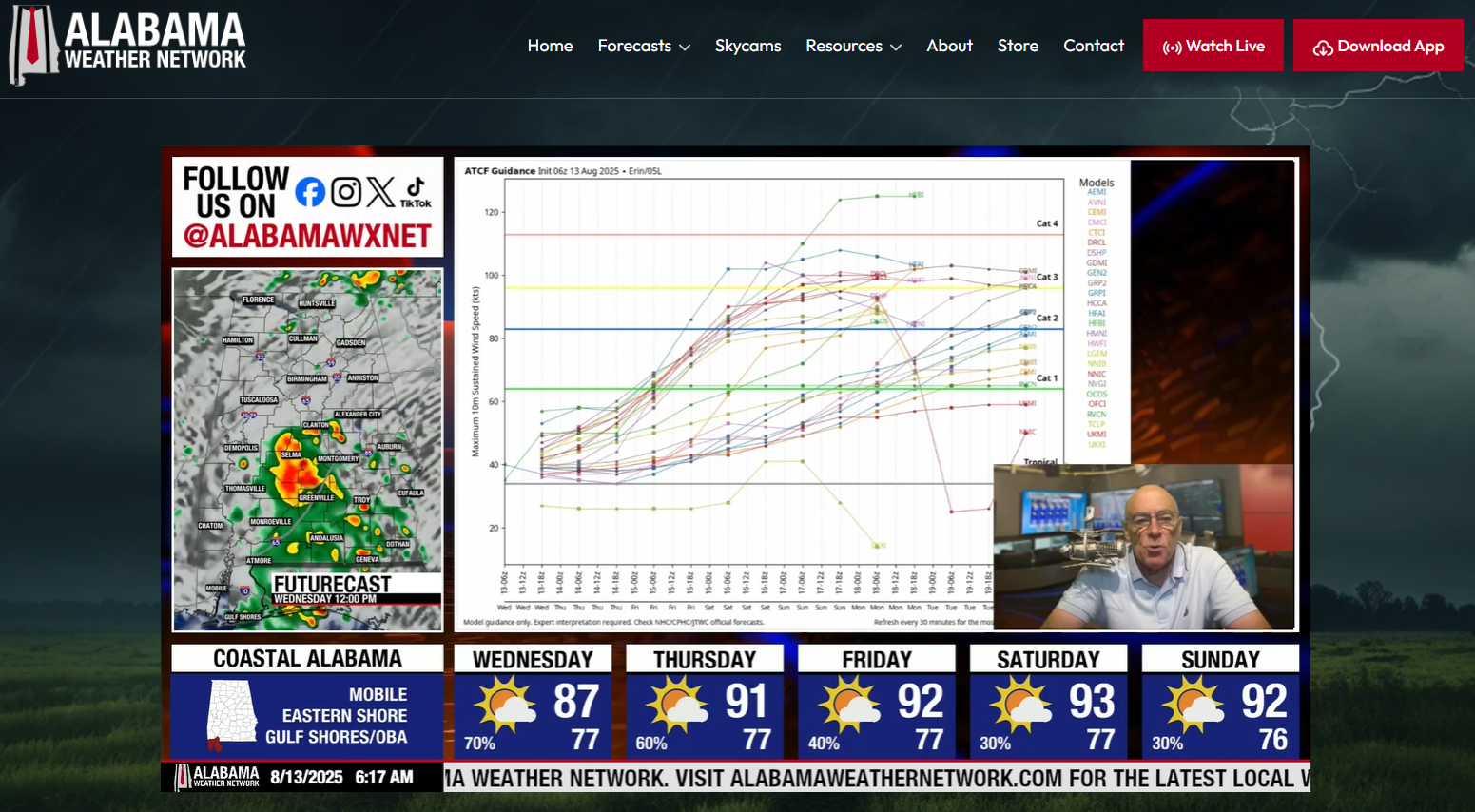Viewport: 1475px width, 812px height.
Task: Click the TikTok icon in video
Action: [x=416, y=192]
